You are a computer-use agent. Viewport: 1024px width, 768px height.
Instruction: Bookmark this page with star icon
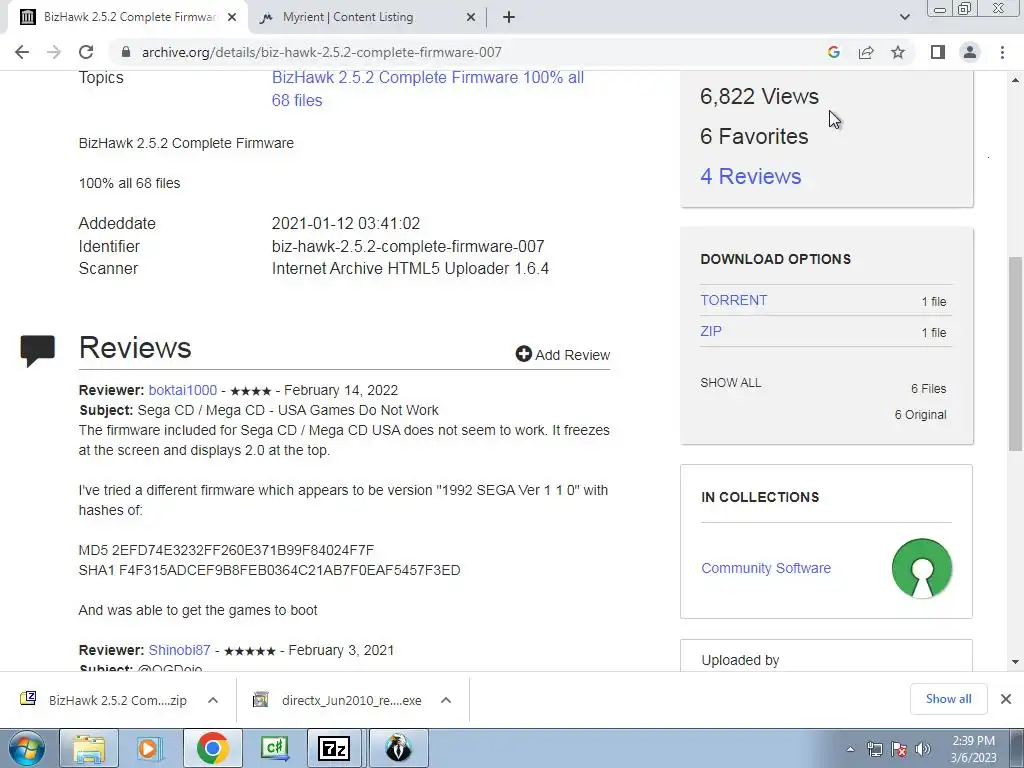tap(898, 52)
